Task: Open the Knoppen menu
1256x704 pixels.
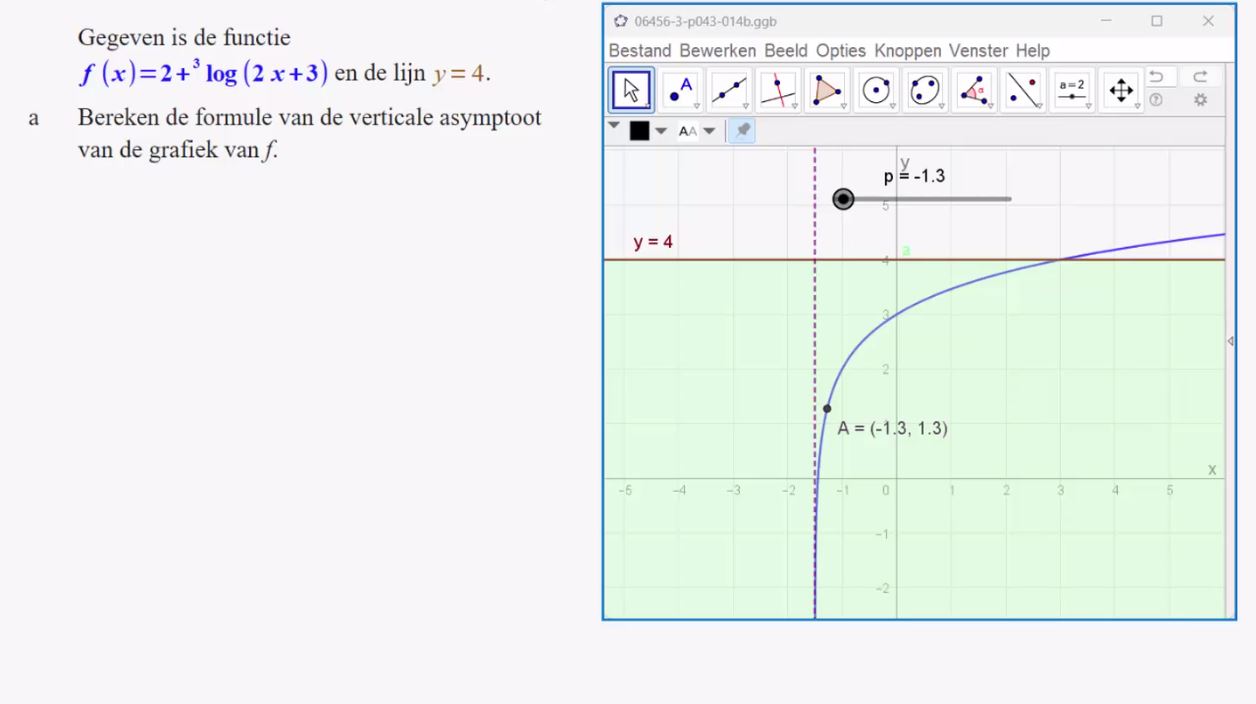Action: point(908,51)
